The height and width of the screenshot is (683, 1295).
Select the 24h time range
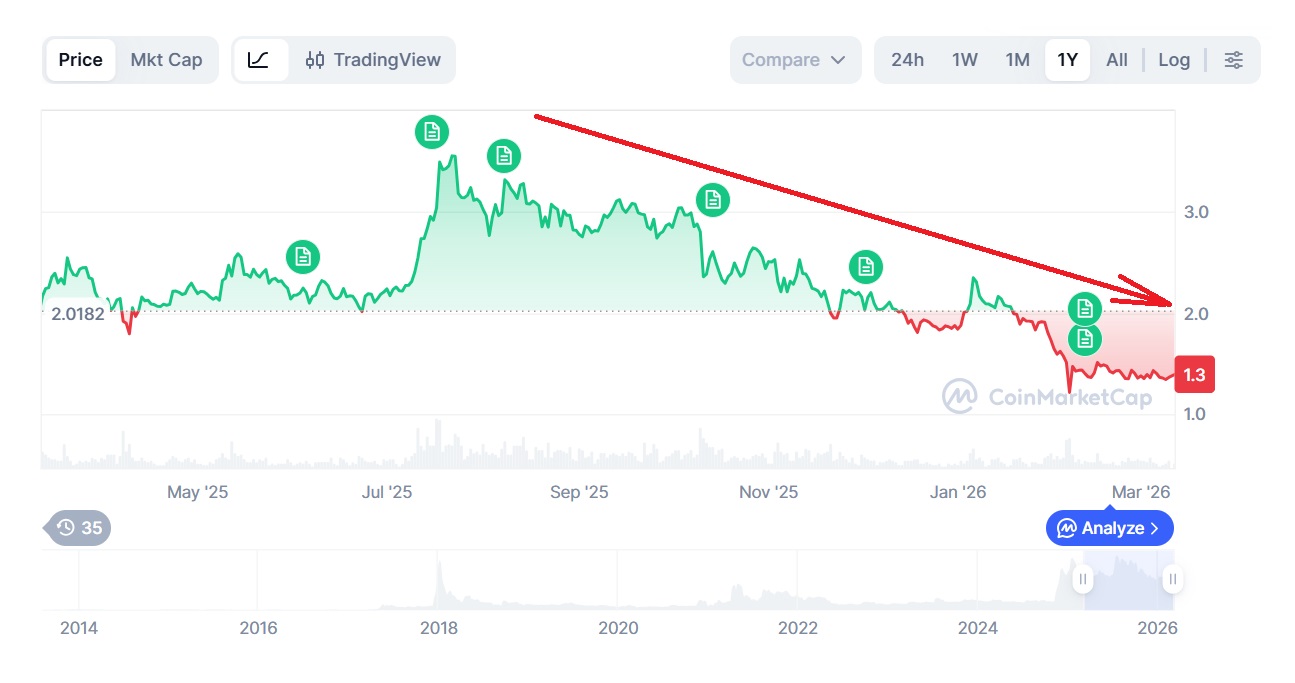tap(907, 60)
